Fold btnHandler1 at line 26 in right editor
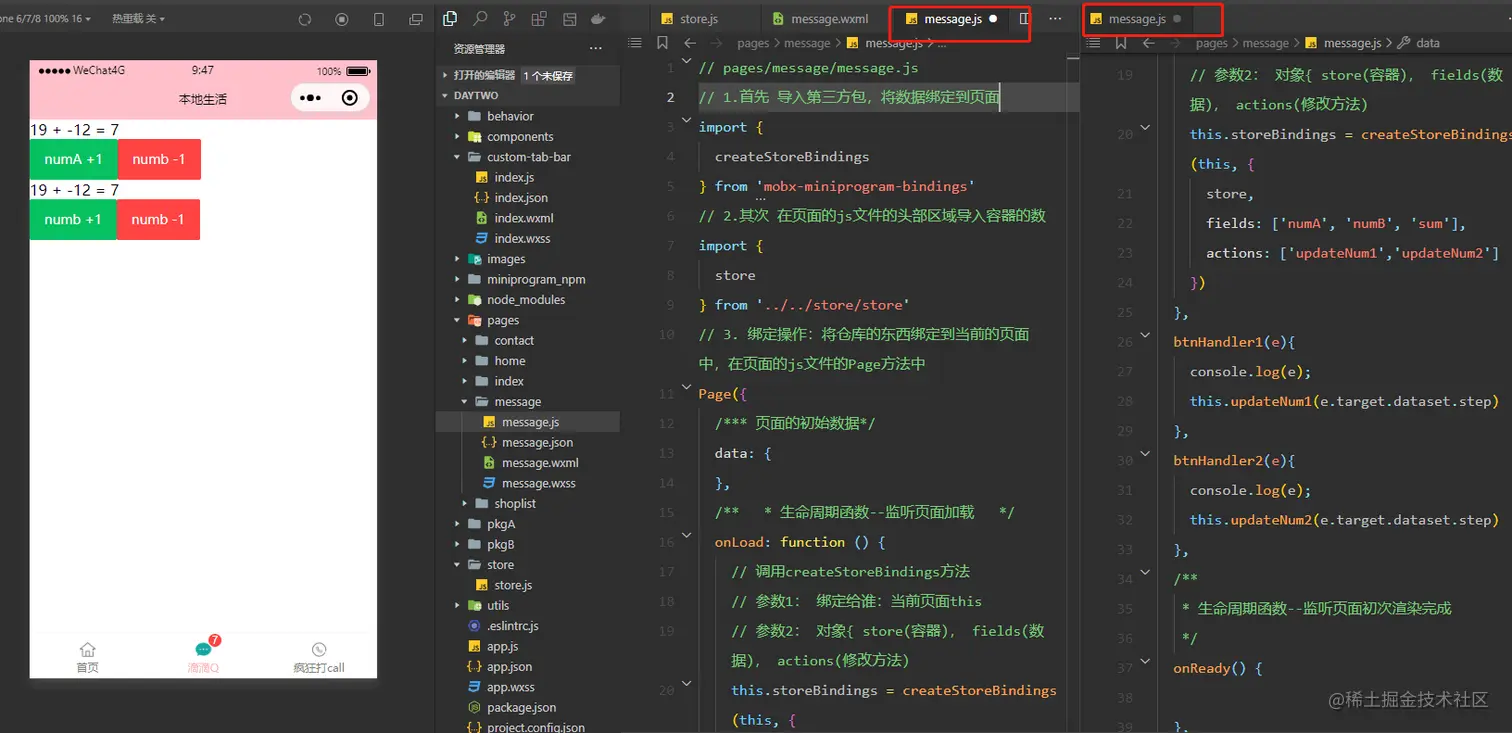The width and height of the screenshot is (1512, 733). (1145, 336)
